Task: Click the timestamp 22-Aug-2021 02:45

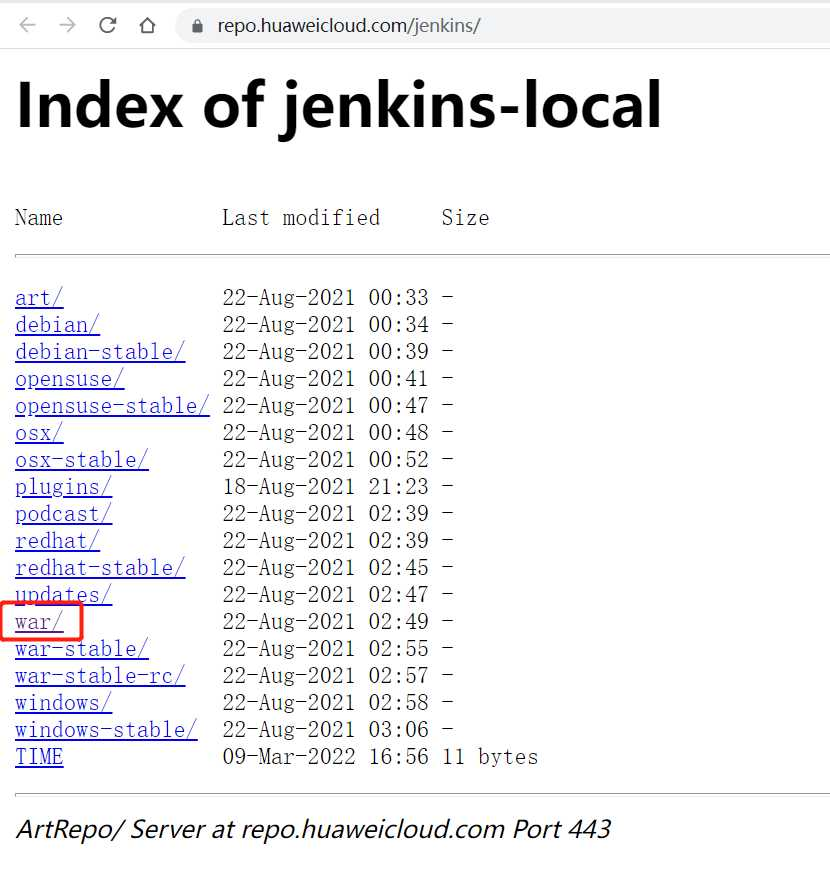Action: [x=326, y=568]
